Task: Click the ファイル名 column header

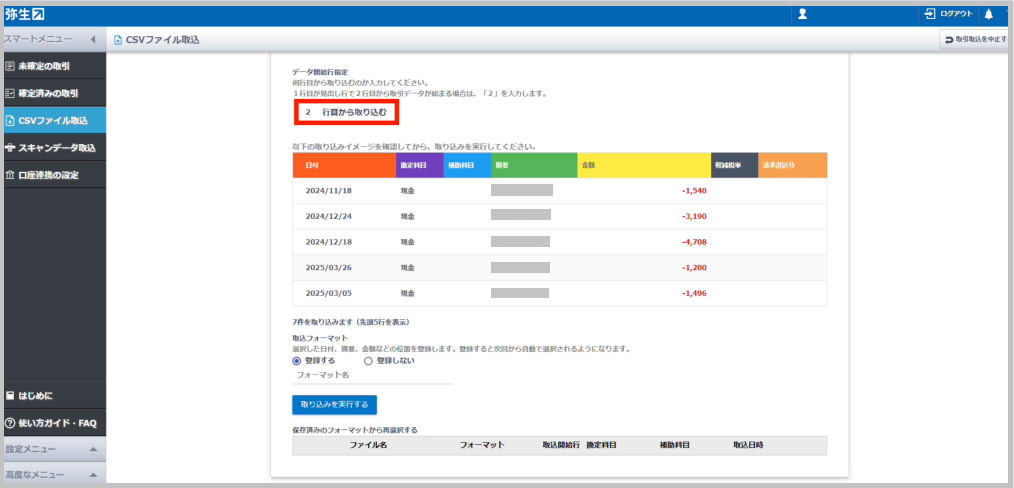Action: pos(368,445)
